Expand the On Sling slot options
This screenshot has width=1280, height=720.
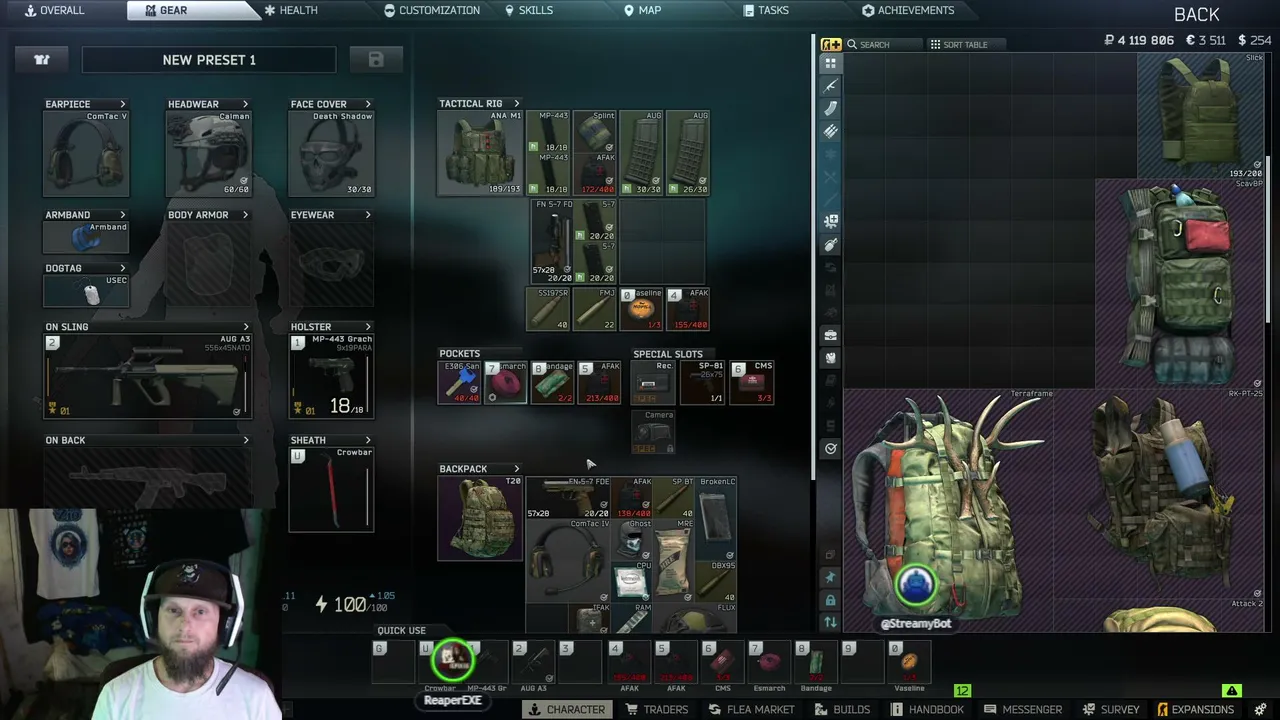[x=246, y=327]
